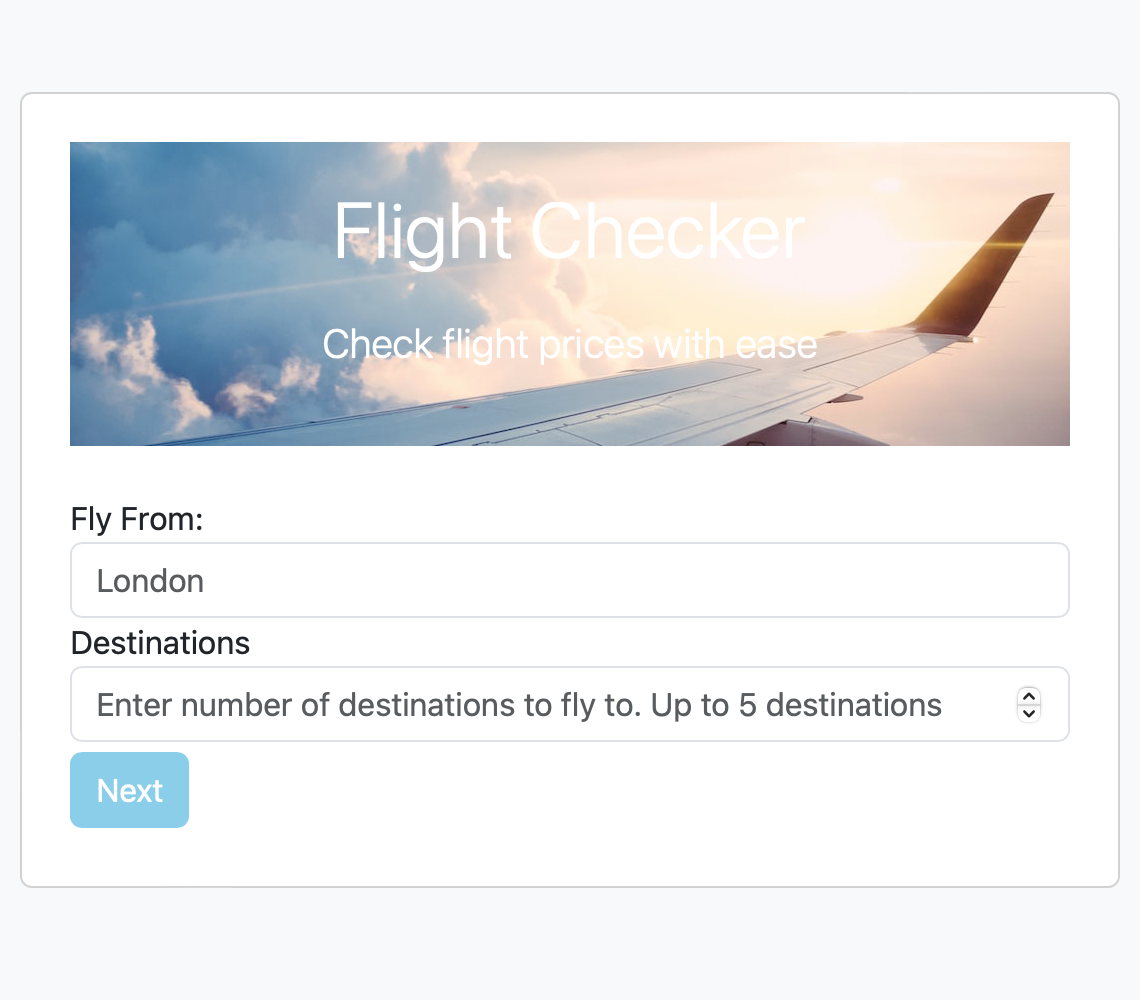Click the Flight Checker heading
1140x1000 pixels.
tap(569, 232)
